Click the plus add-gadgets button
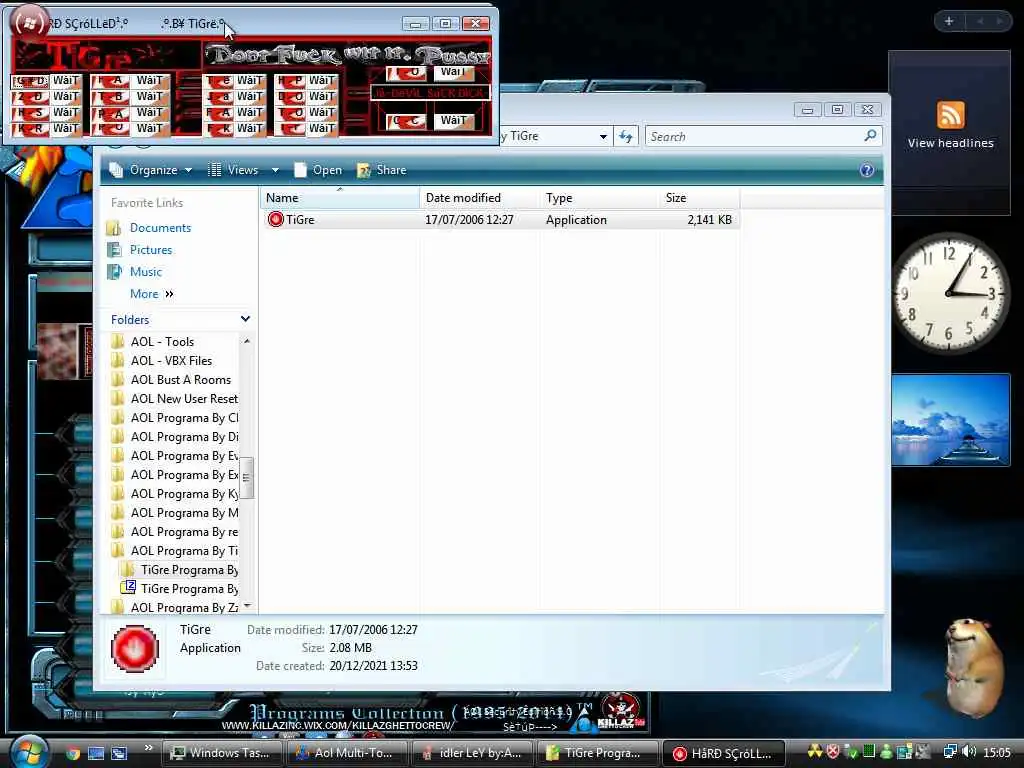This screenshot has height=768, width=1024. [x=949, y=22]
